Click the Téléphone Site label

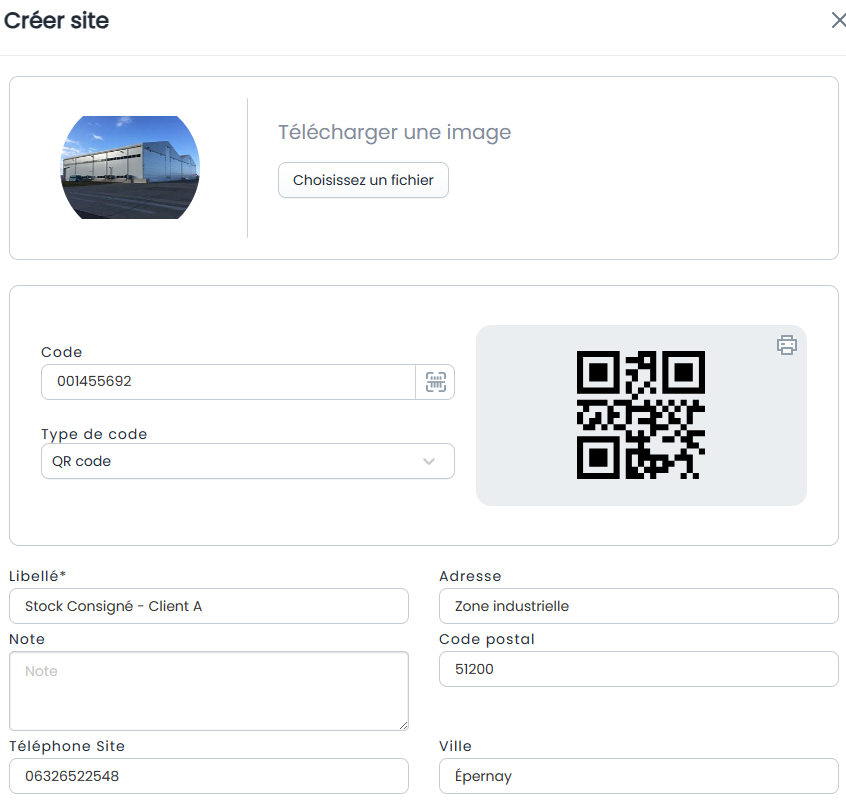[x=67, y=746]
